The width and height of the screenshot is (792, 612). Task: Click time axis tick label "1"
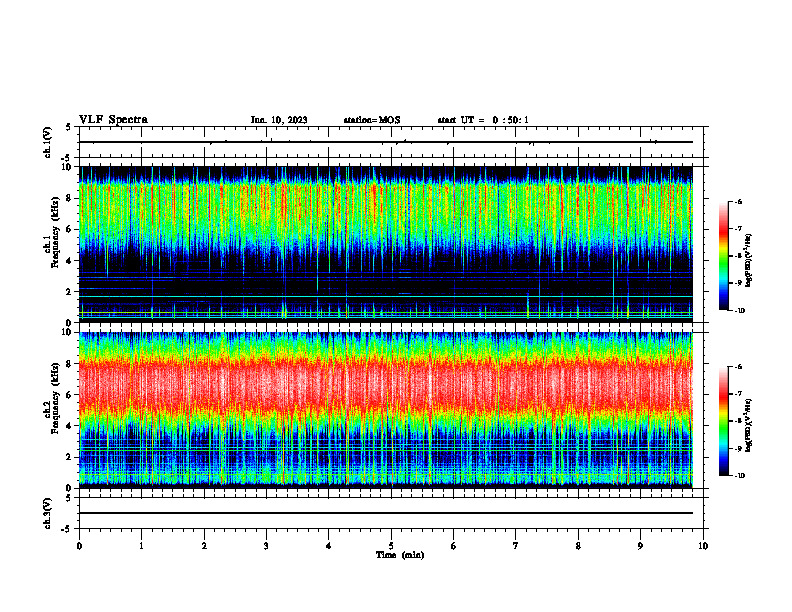coord(141,546)
